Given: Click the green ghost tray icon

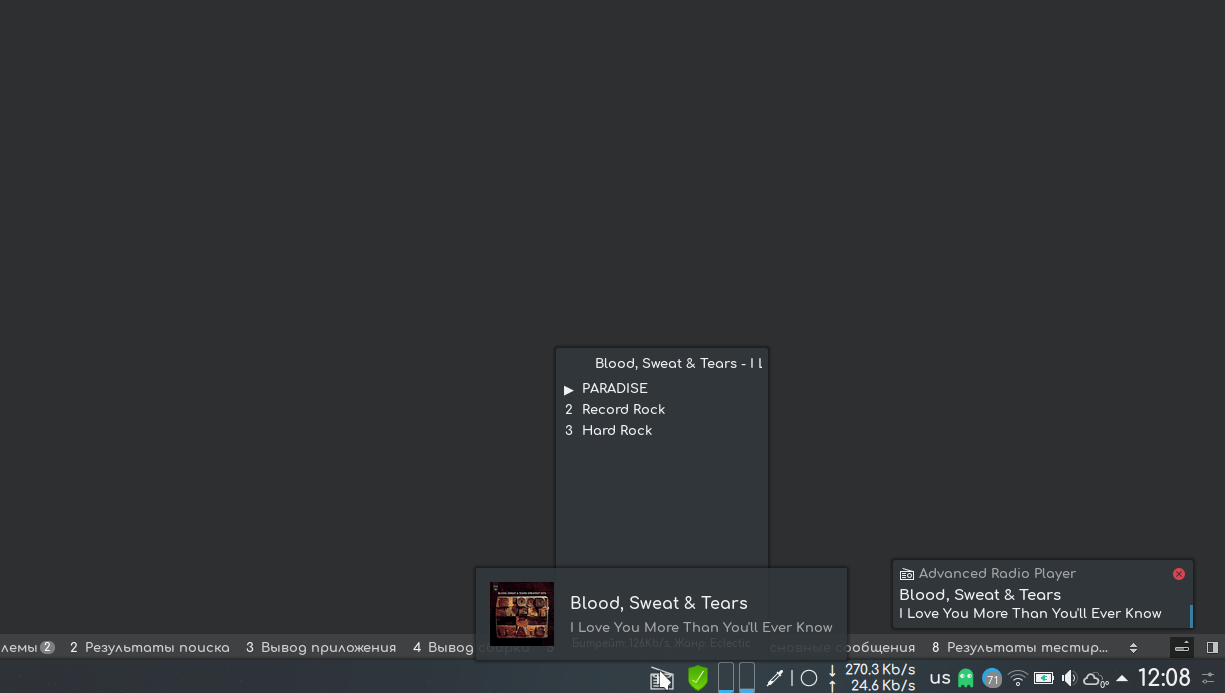Looking at the screenshot, I should click(963, 678).
